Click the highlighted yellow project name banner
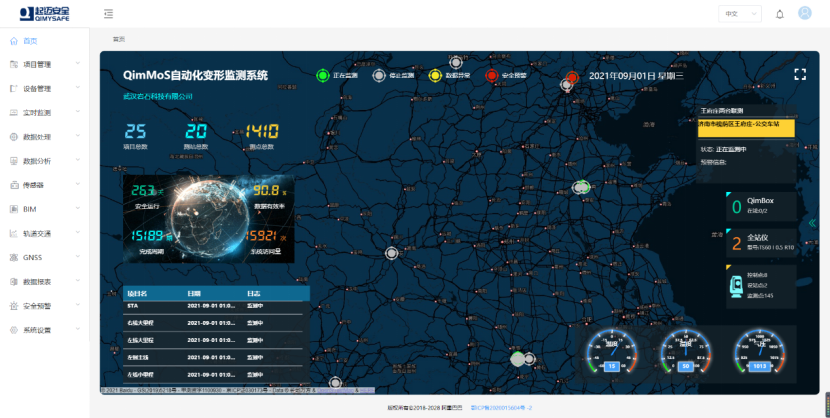The image size is (830, 418). pyautogui.click(x=746, y=128)
